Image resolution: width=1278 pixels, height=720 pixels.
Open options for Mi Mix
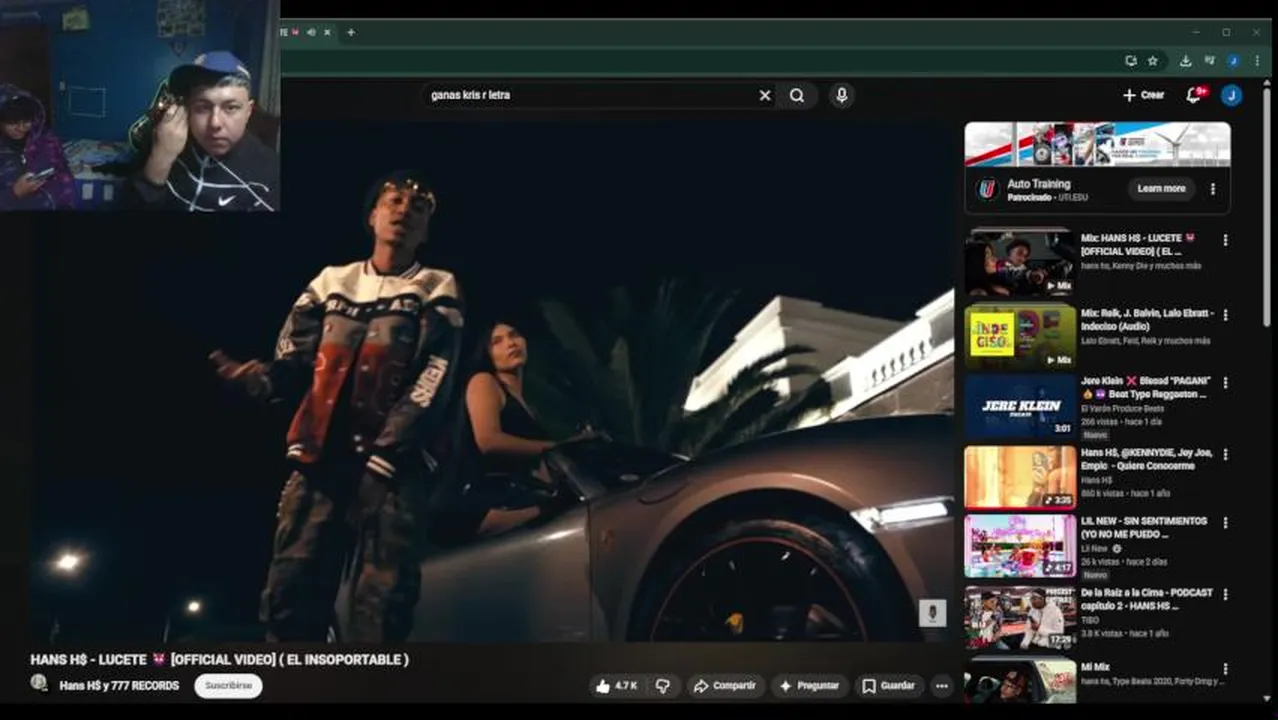click(1225, 668)
